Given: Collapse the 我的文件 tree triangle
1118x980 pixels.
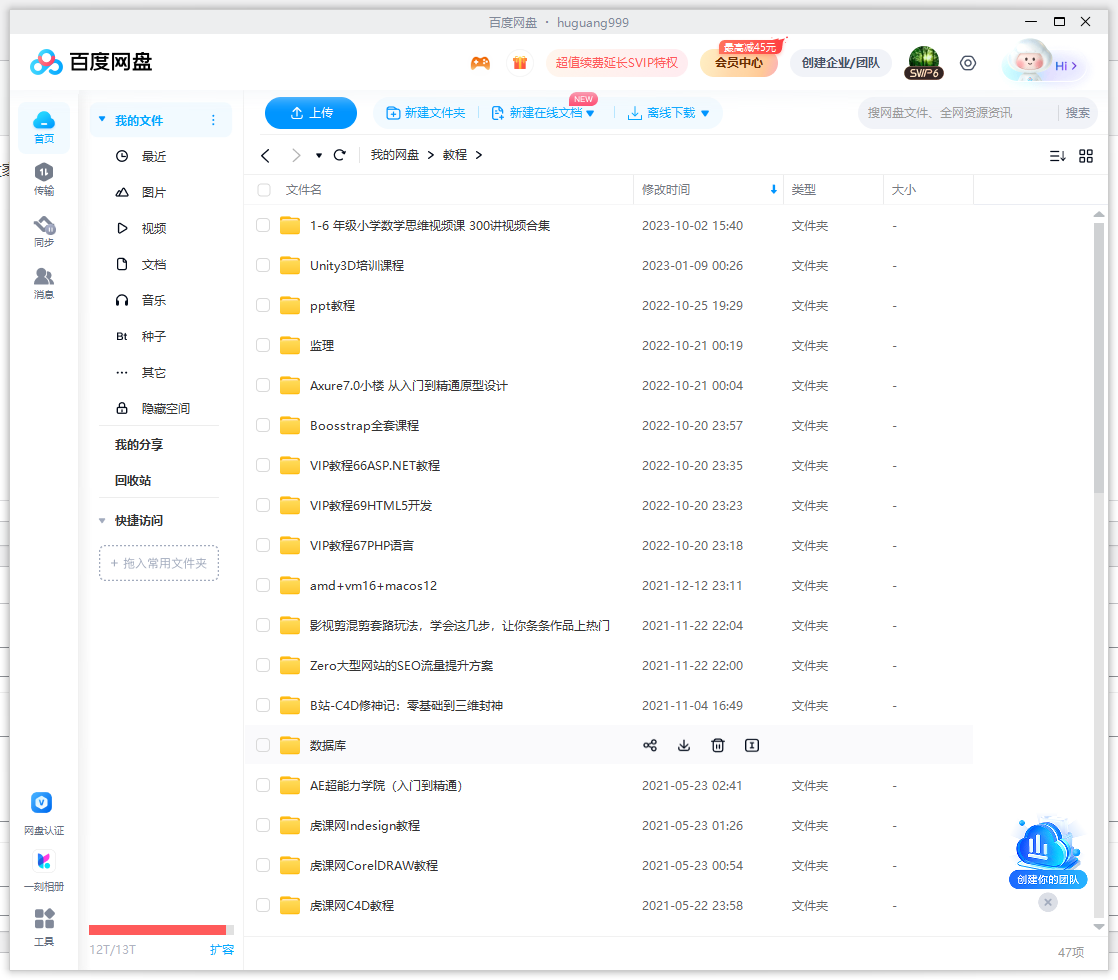Looking at the screenshot, I should [102, 119].
